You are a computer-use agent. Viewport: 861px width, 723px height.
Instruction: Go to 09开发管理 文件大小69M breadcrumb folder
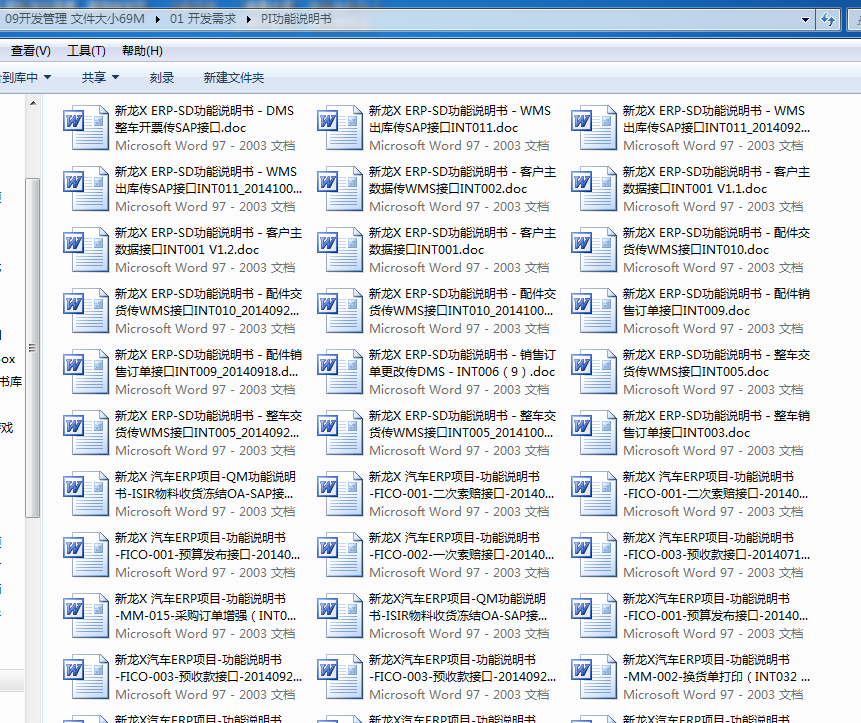click(x=75, y=19)
